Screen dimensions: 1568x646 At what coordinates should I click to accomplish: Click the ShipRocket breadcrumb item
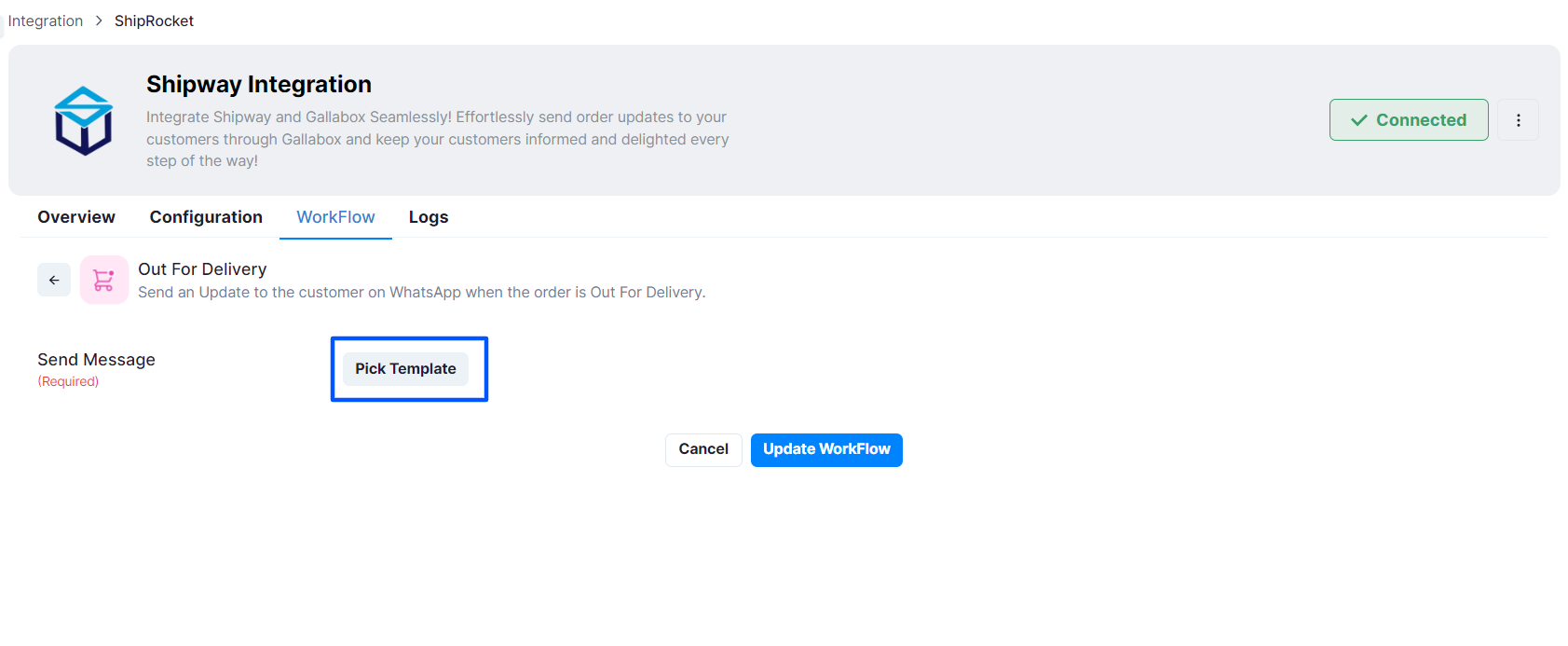point(154,21)
